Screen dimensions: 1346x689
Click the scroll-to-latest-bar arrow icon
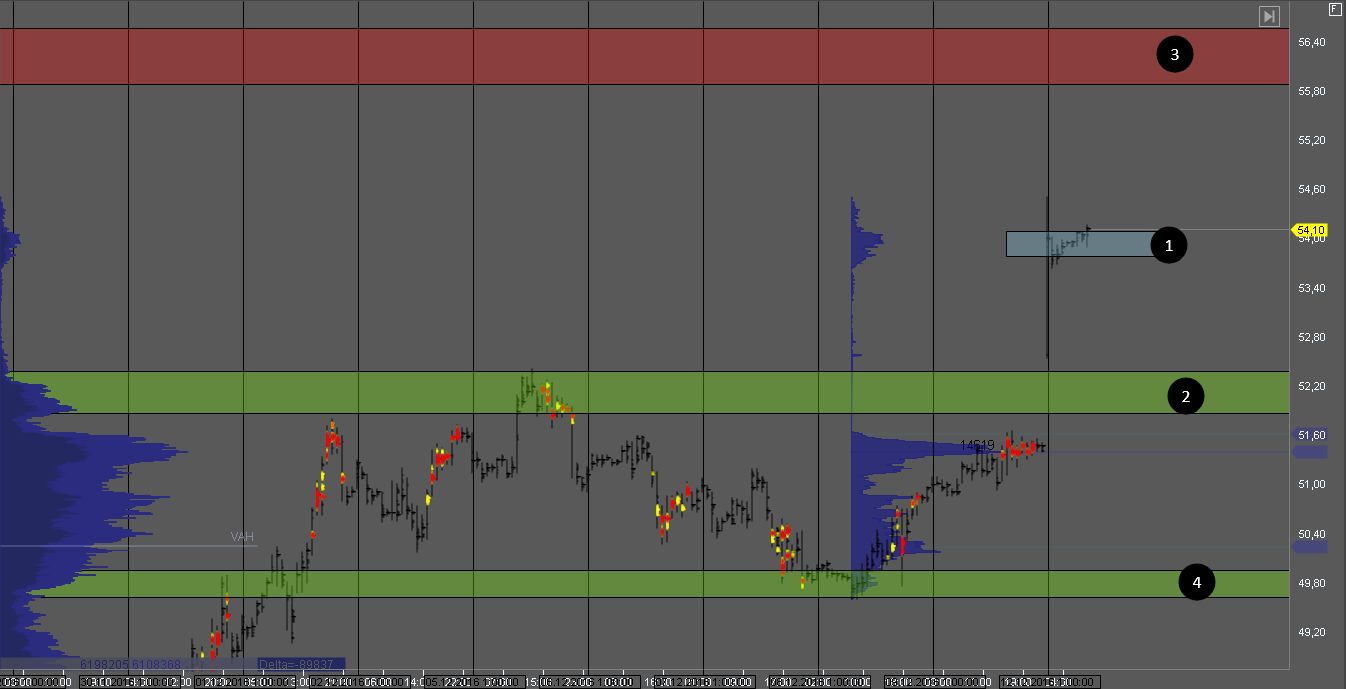pyautogui.click(x=1269, y=16)
